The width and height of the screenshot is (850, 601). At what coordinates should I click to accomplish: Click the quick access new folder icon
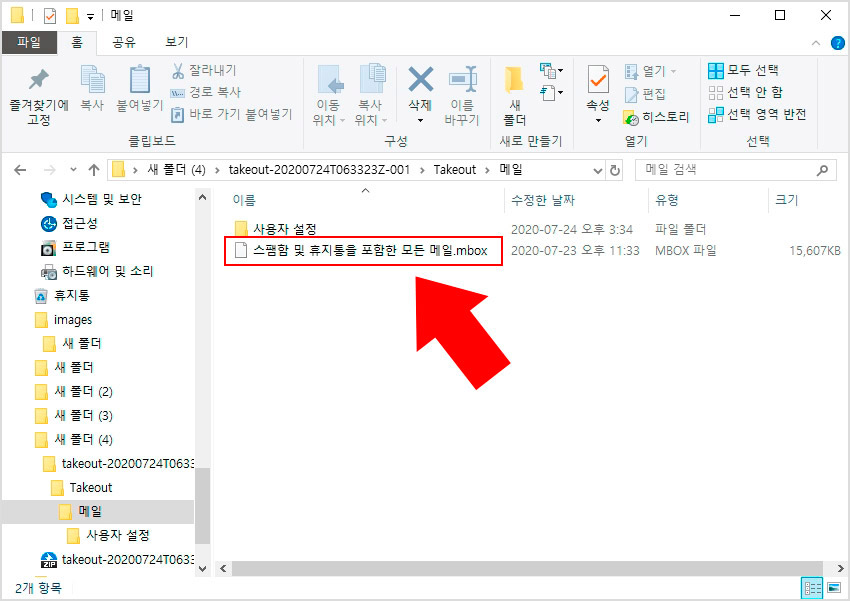(72, 16)
